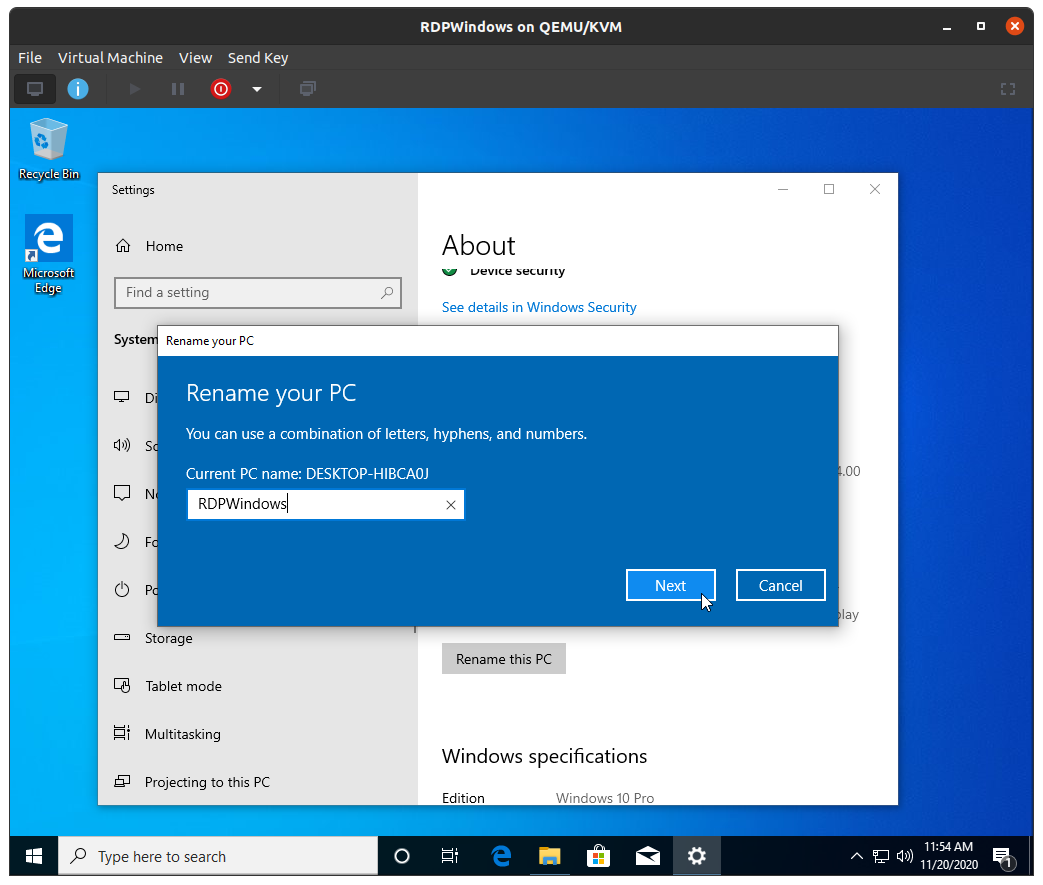This screenshot has height=885, width=1043.
Task: Open Microsoft Edge from the taskbar
Action: [501, 856]
